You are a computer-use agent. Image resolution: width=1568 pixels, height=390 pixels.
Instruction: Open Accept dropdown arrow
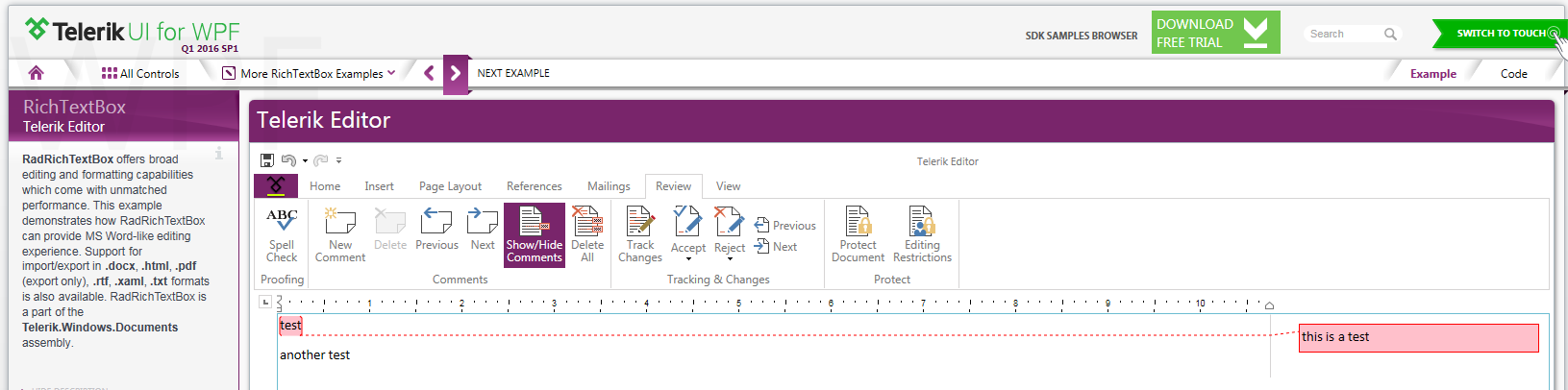688,258
